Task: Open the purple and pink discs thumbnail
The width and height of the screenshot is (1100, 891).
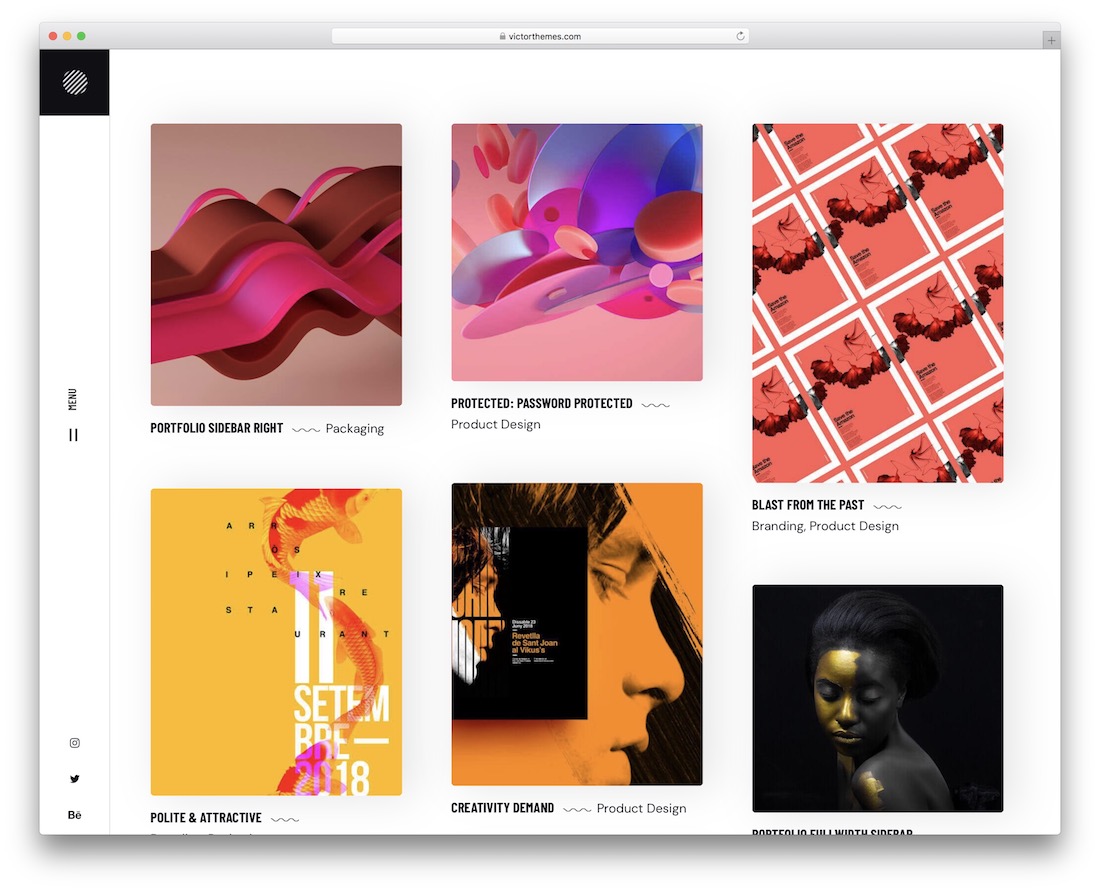Action: tap(577, 253)
